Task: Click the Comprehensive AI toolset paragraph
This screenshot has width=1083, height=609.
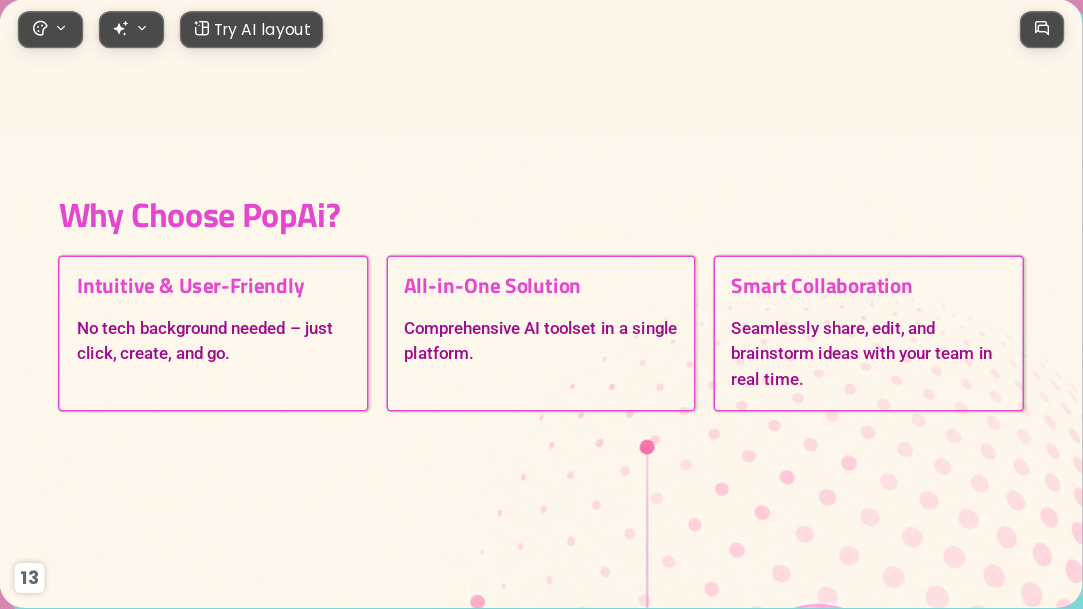Action: click(x=540, y=340)
